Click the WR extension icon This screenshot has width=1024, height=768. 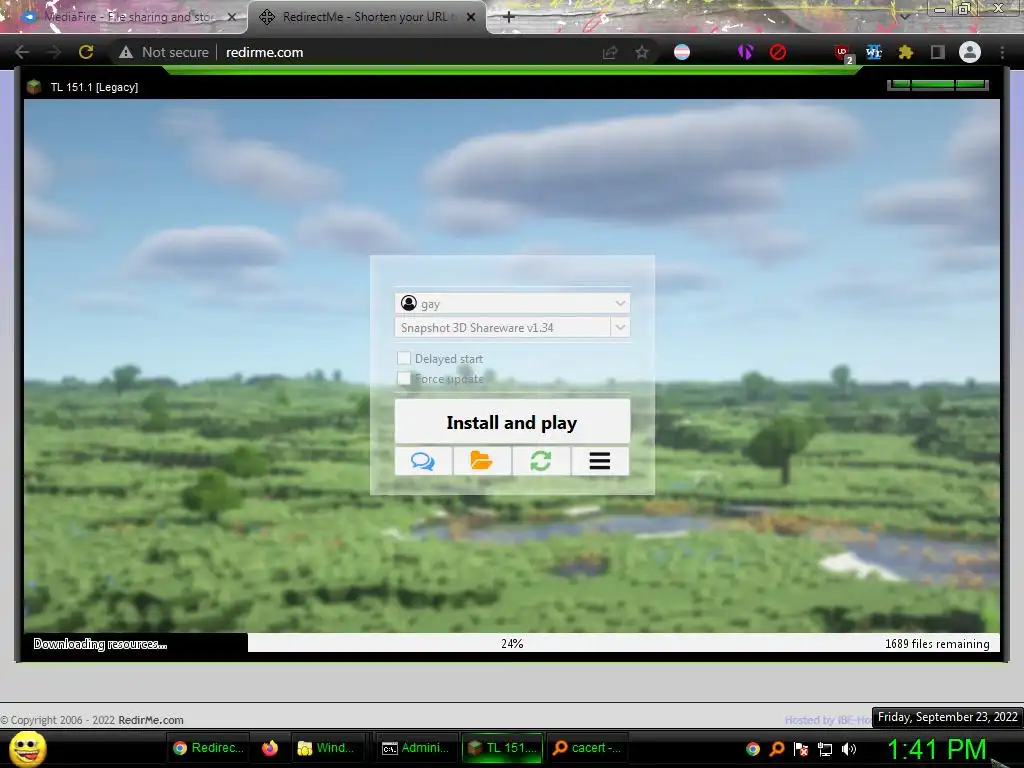coord(874,52)
